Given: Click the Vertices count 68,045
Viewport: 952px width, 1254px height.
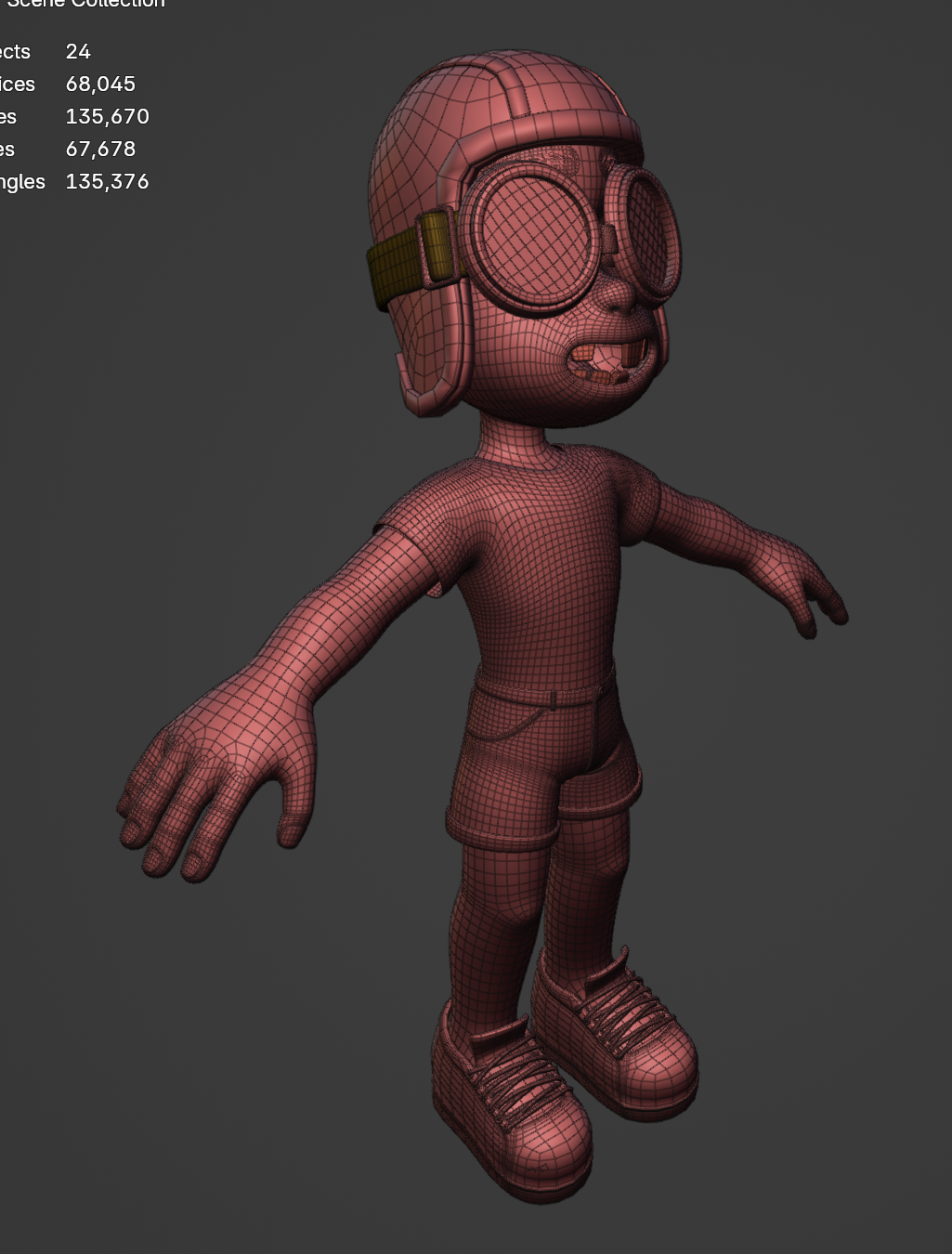Looking at the screenshot, I should (100, 85).
